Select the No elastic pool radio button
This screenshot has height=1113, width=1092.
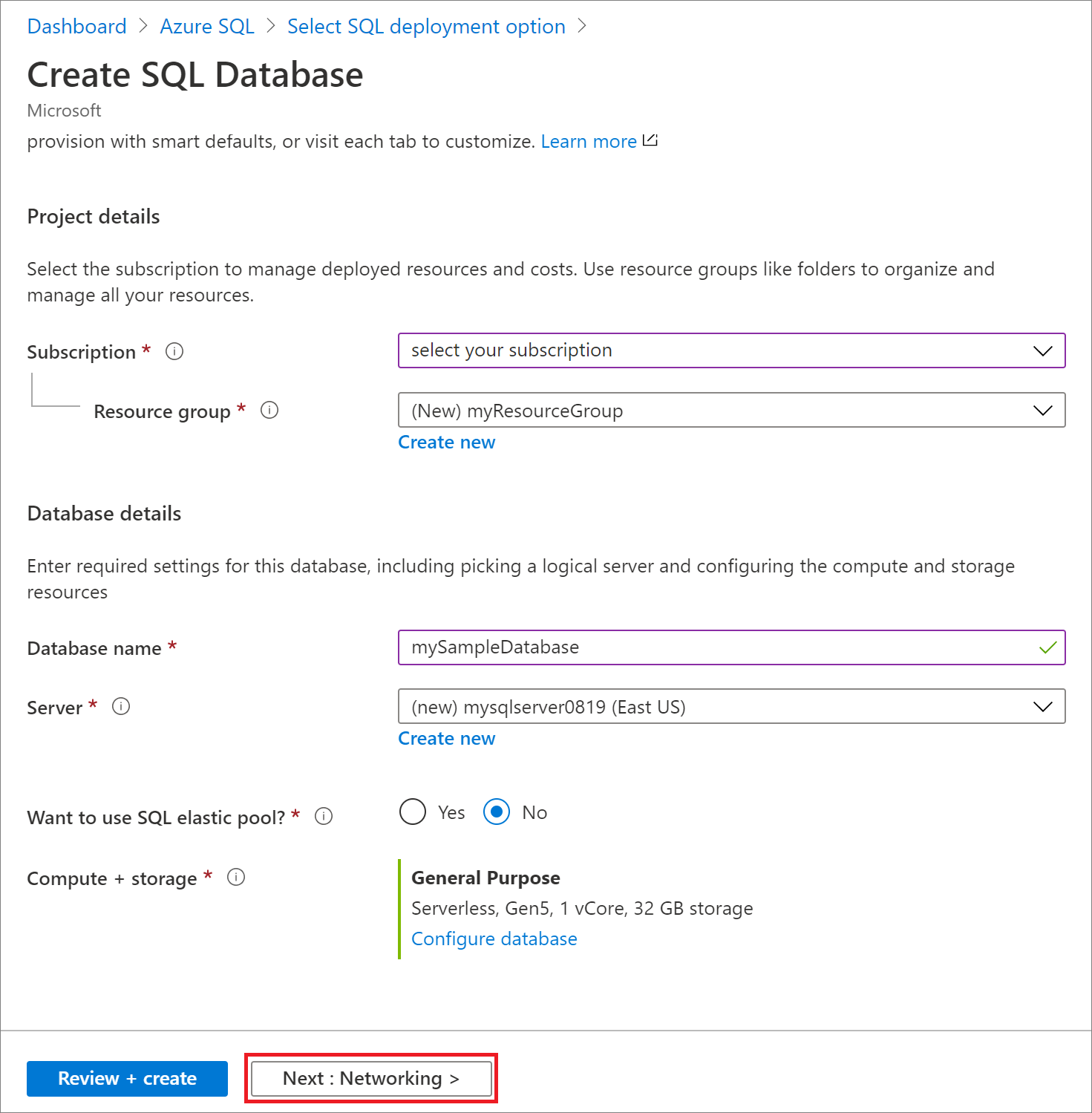(x=496, y=812)
